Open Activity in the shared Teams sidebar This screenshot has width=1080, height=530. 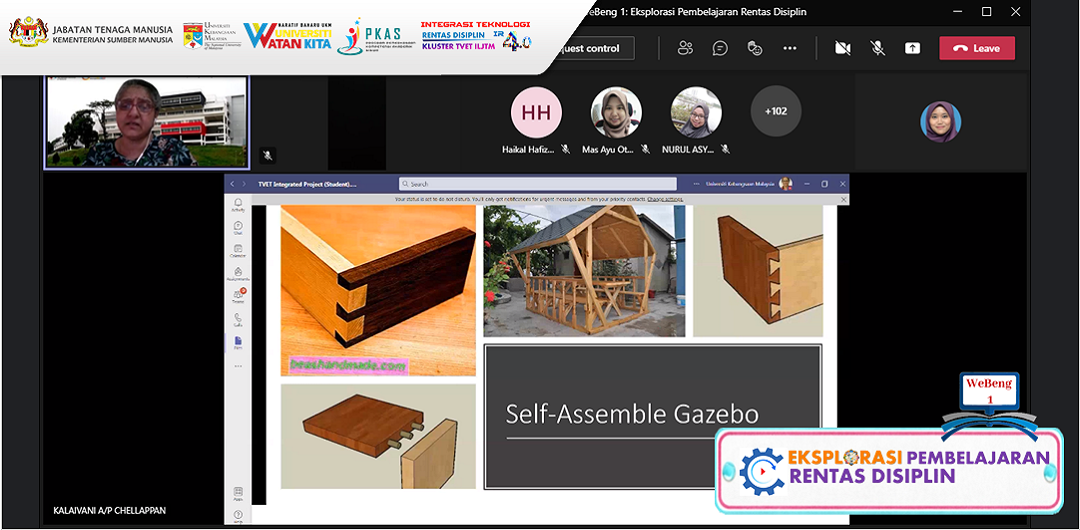(x=238, y=206)
